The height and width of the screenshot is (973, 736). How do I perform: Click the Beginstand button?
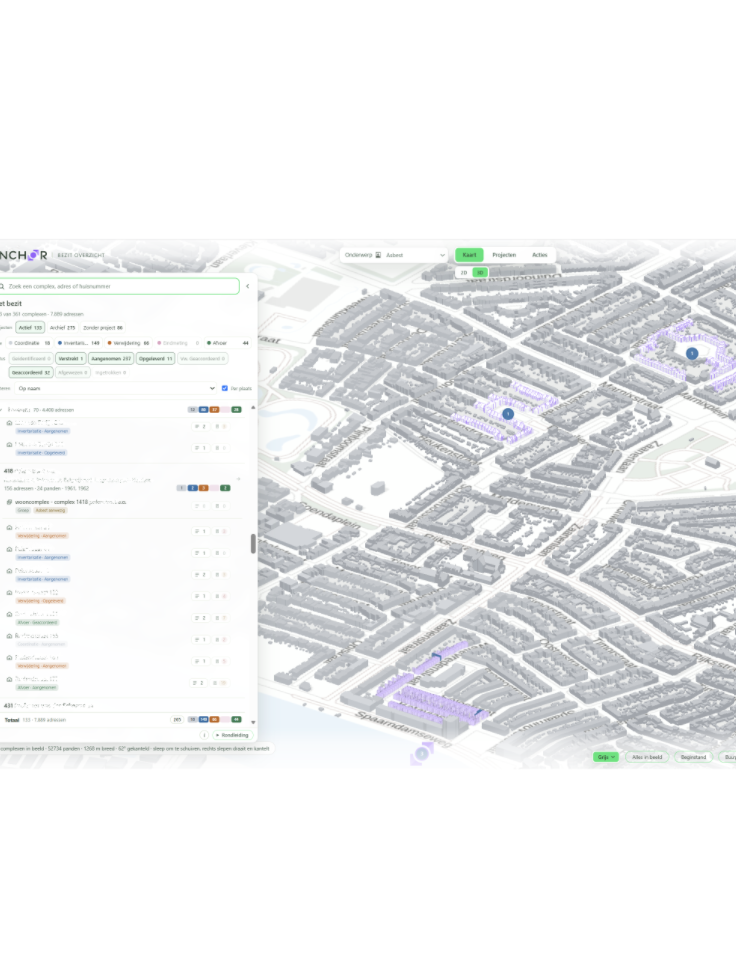[693, 757]
